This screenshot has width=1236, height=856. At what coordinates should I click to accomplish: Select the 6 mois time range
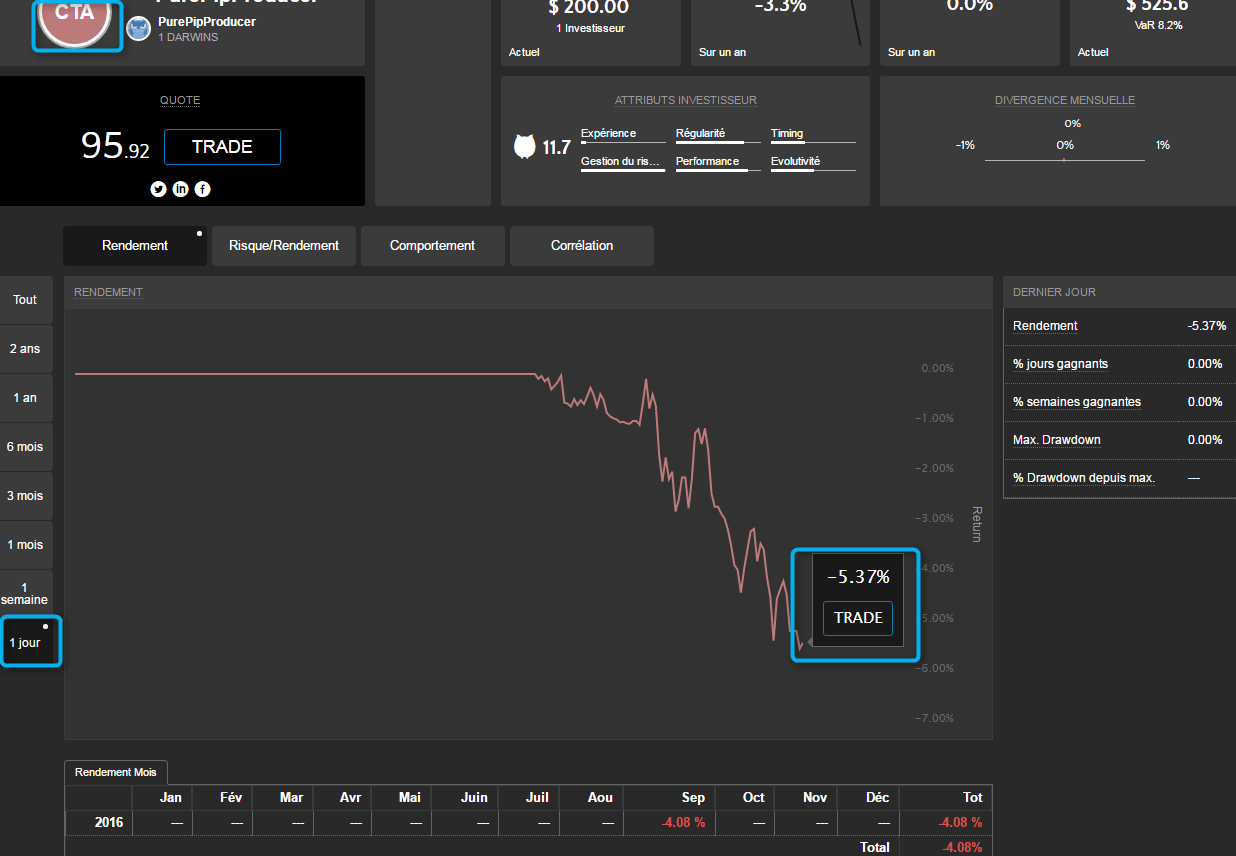(26, 447)
